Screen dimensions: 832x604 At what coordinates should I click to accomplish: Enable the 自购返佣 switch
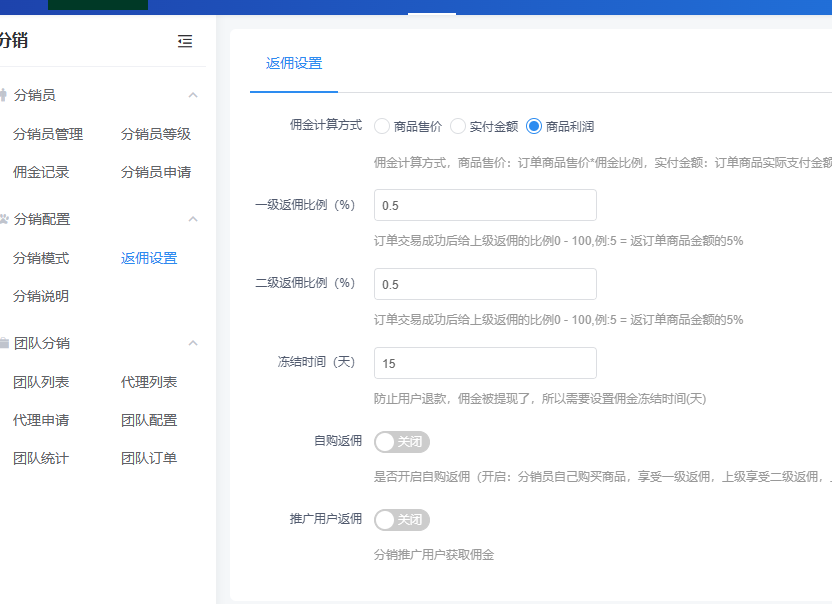401,441
